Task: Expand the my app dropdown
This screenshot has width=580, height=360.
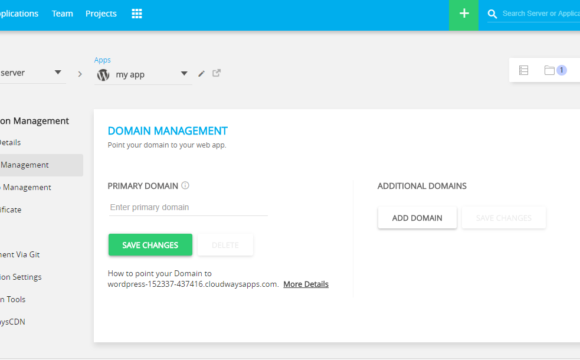Action: 184,73
